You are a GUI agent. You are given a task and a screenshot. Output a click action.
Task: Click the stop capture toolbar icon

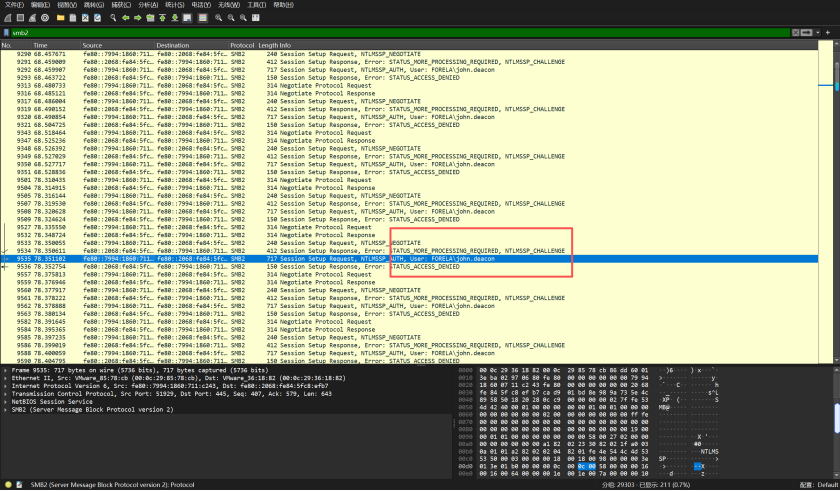20,17
